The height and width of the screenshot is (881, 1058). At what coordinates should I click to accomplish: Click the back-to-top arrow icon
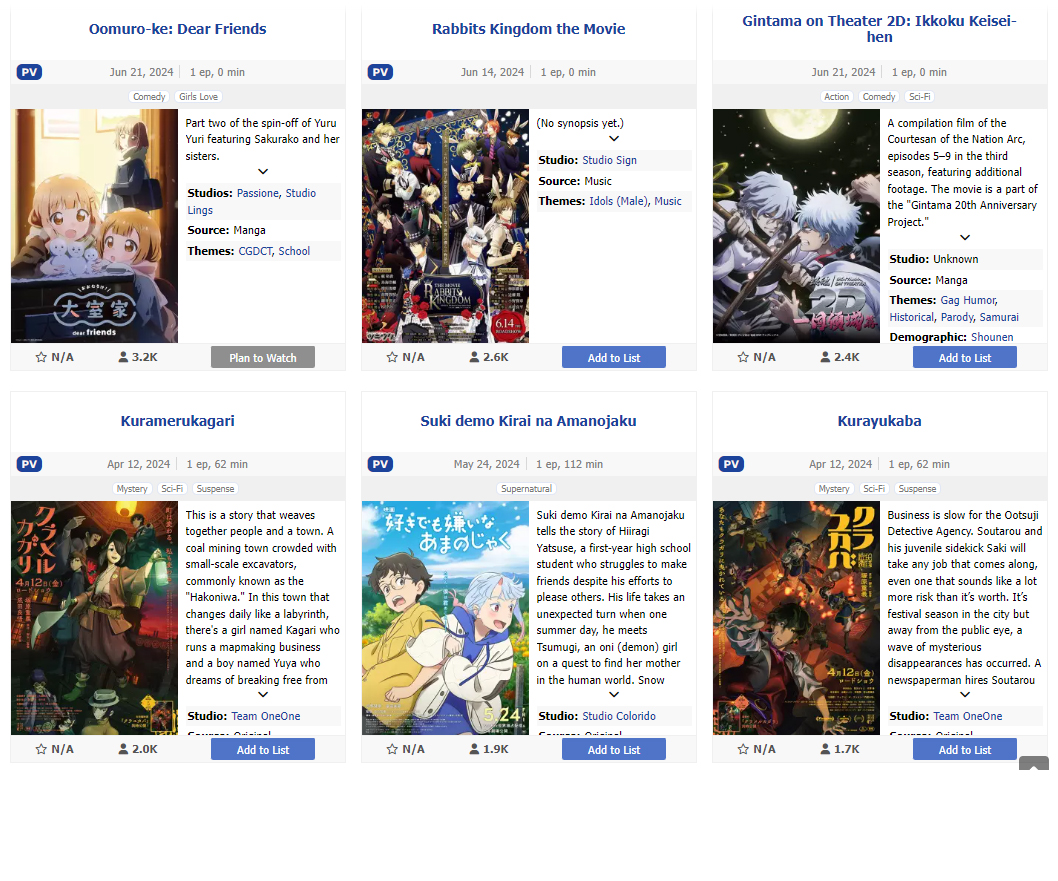click(1034, 763)
